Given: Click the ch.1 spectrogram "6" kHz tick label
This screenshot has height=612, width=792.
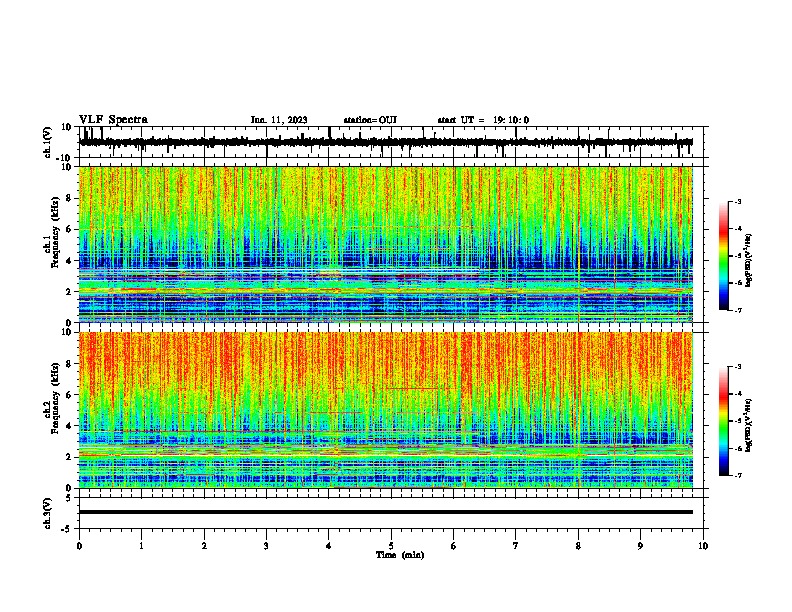Looking at the screenshot, I should tap(69, 230).
